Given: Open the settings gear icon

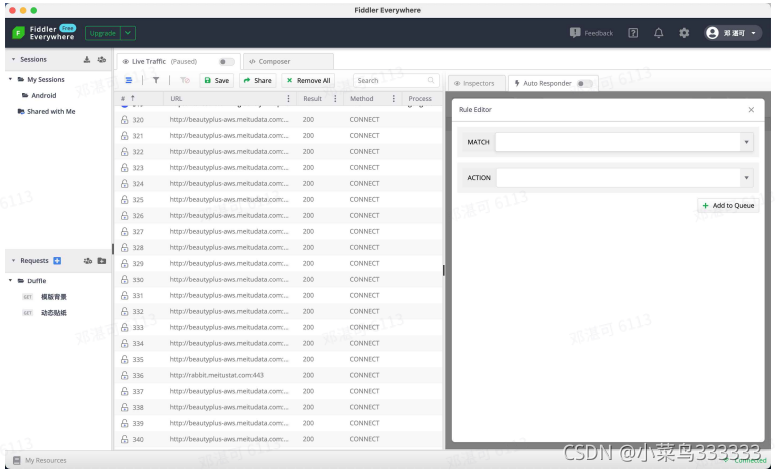Looking at the screenshot, I should (x=684, y=33).
